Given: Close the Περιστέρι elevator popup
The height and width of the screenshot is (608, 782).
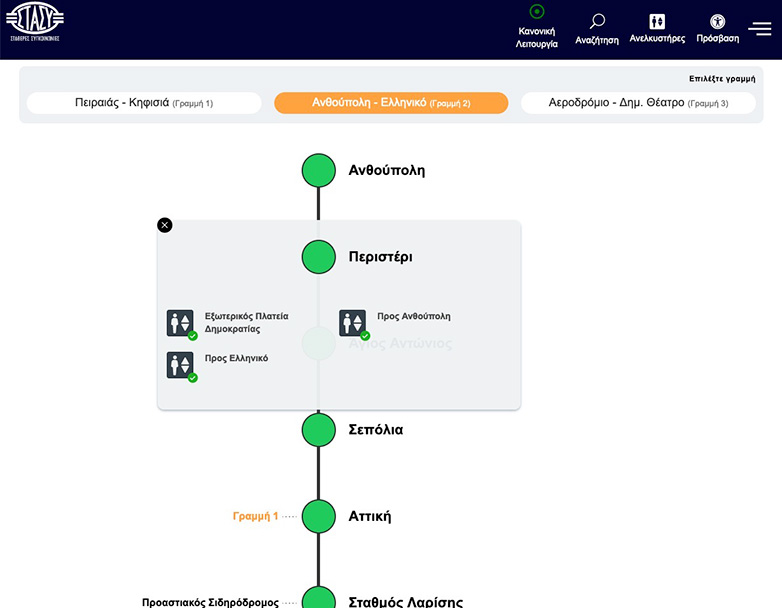Looking at the screenshot, I should [x=165, y=225].
